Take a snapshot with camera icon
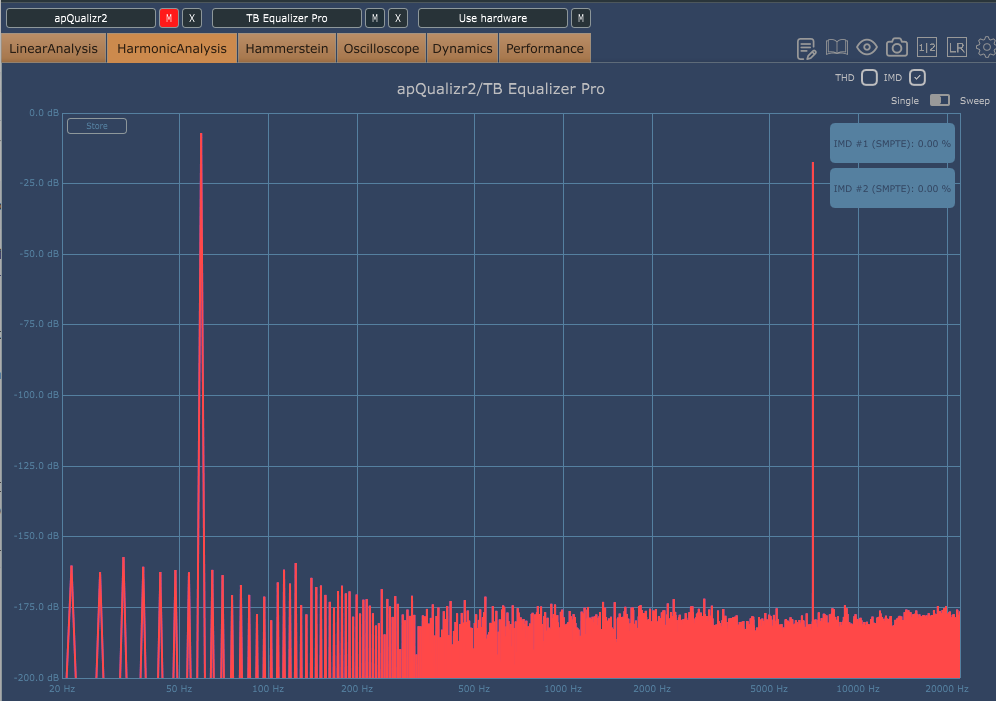 coord(897,47)
